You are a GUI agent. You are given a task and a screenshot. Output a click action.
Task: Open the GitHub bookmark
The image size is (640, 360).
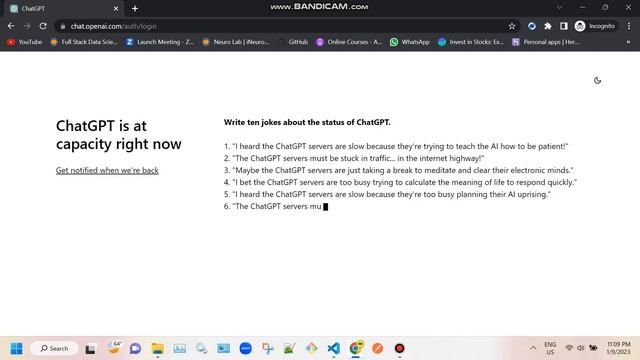click(x=293, y=42)
